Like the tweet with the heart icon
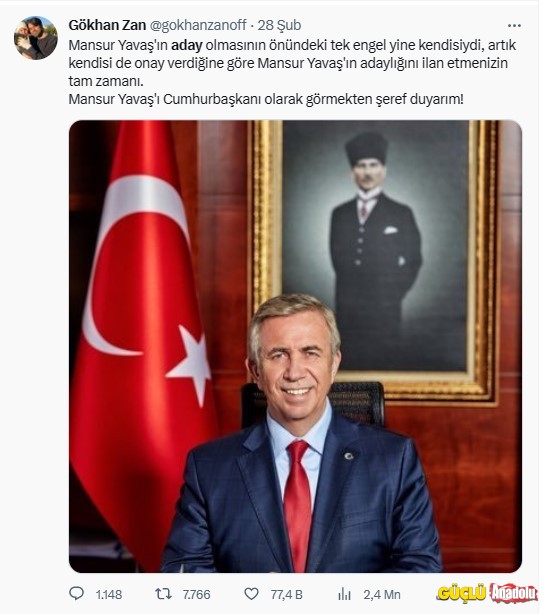This screenshot has width=559, height=614. click(x=251, y=594)
